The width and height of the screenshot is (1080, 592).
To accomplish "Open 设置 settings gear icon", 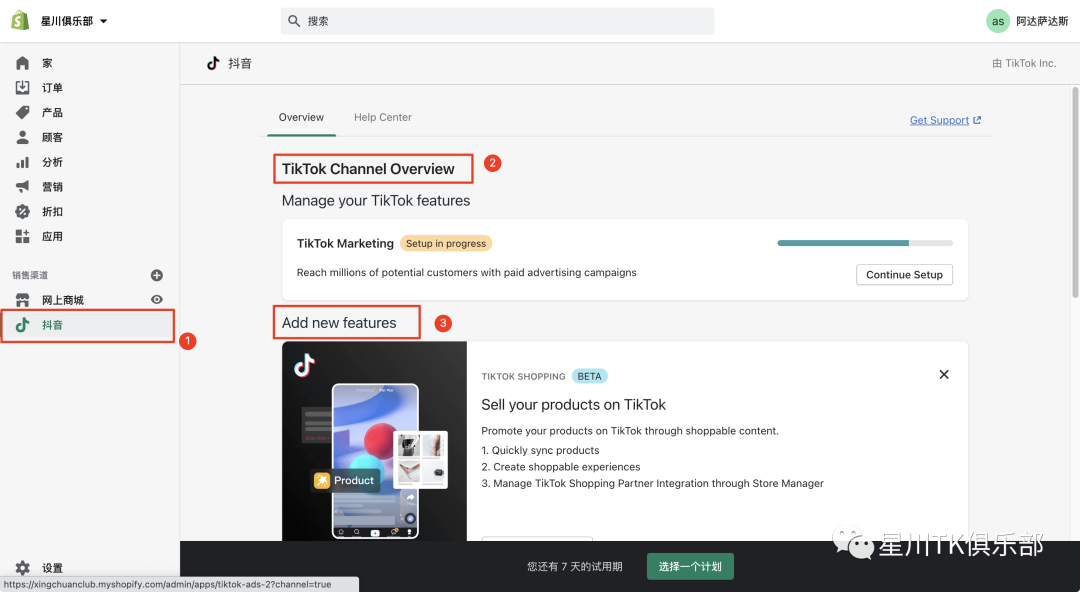I will (x=23, y=568).
